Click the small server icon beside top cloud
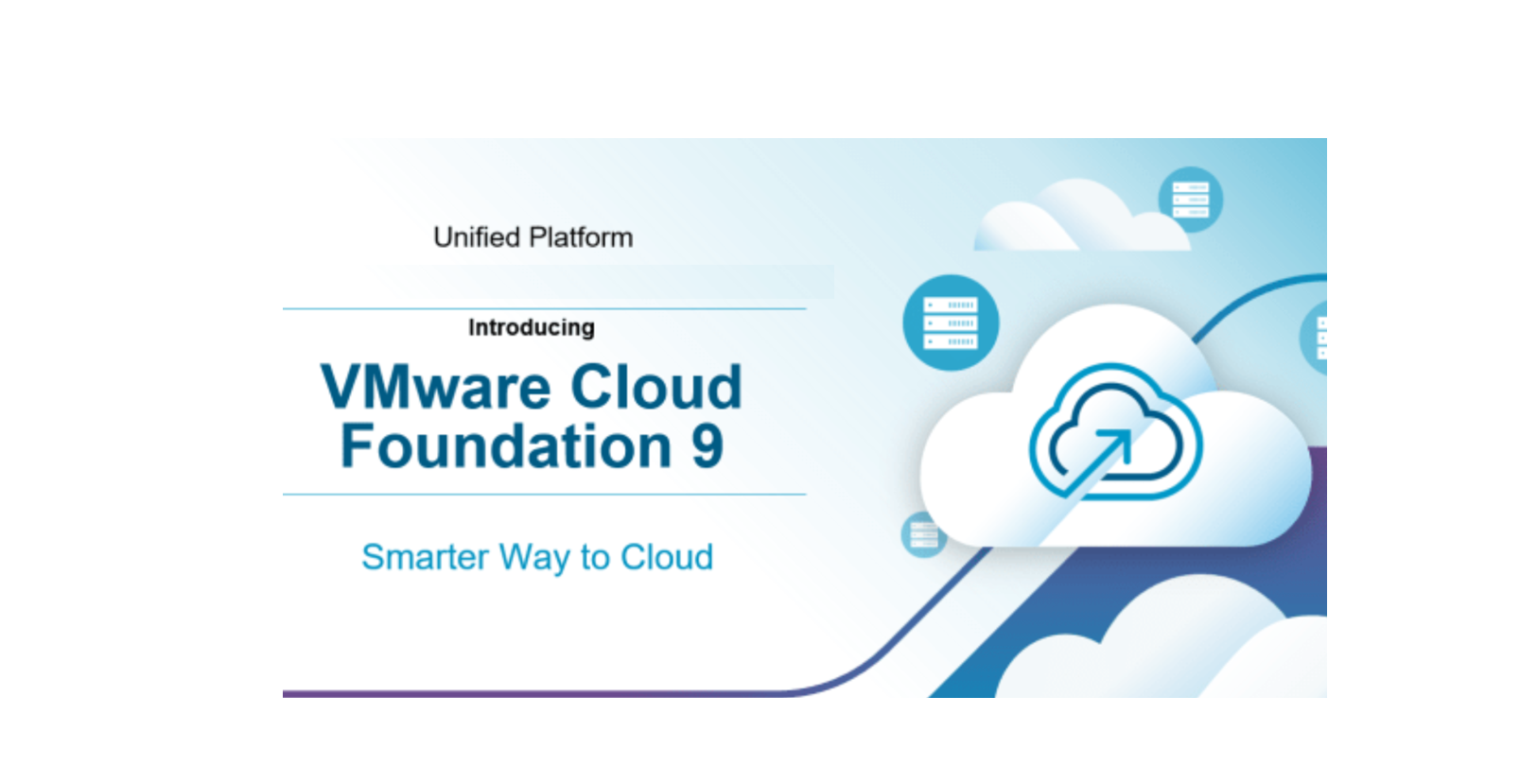1520x784 pixels. tap(1191, 200)
